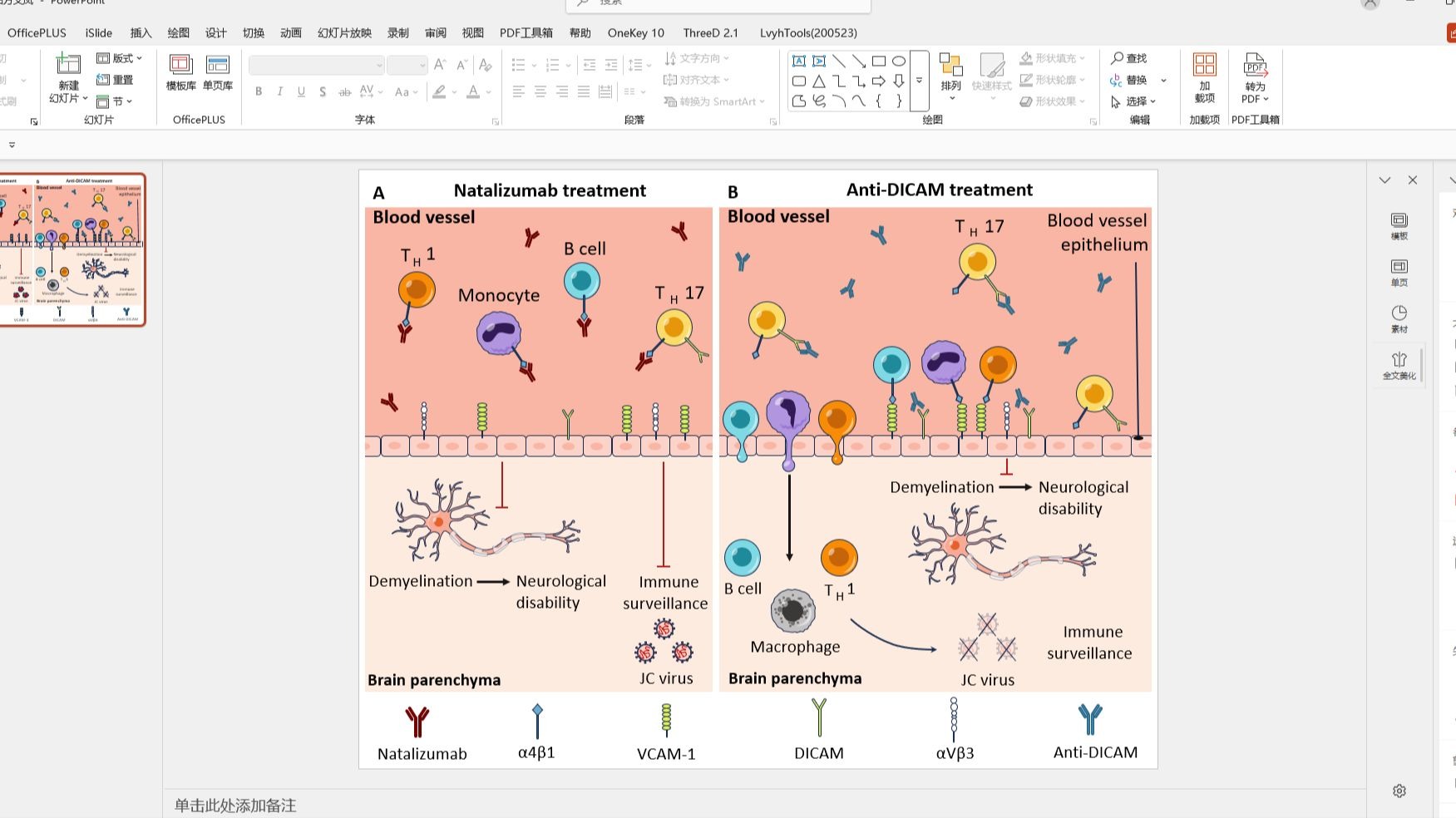
Task: Decrease font size with smaller A icon
Action: tap(462, 65)
